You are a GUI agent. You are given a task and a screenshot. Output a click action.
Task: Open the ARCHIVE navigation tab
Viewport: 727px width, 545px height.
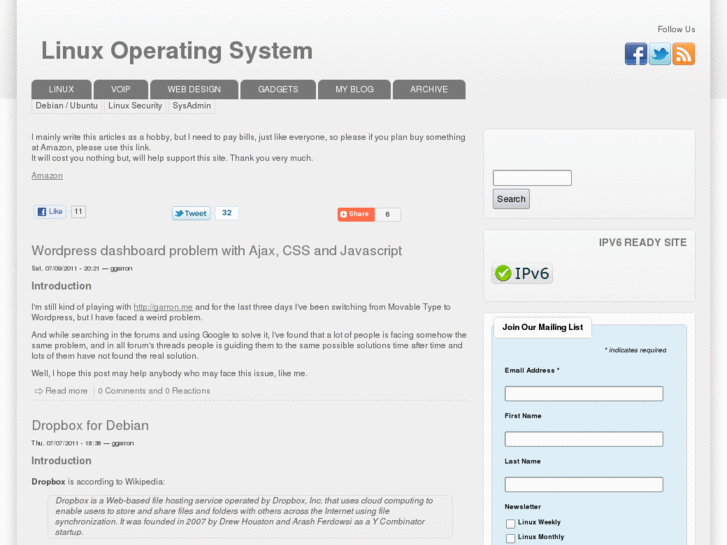click(429, 90)
